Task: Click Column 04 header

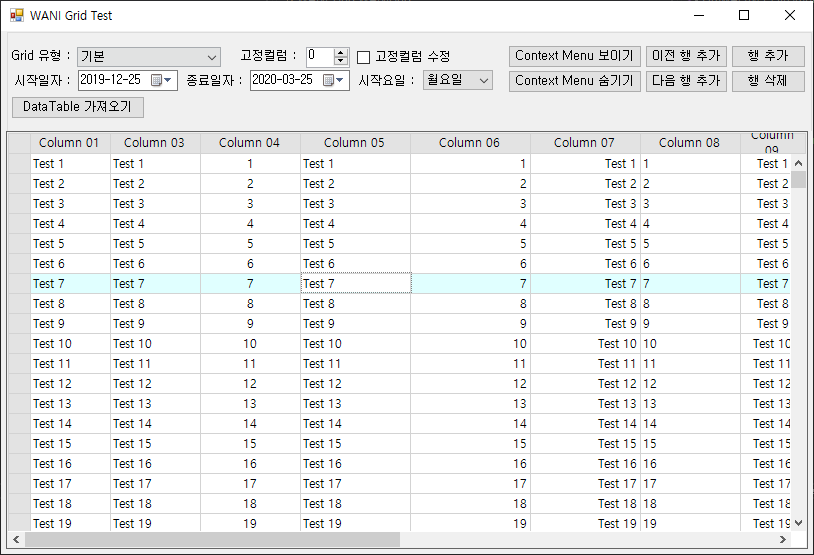Action: coord(250,143)
